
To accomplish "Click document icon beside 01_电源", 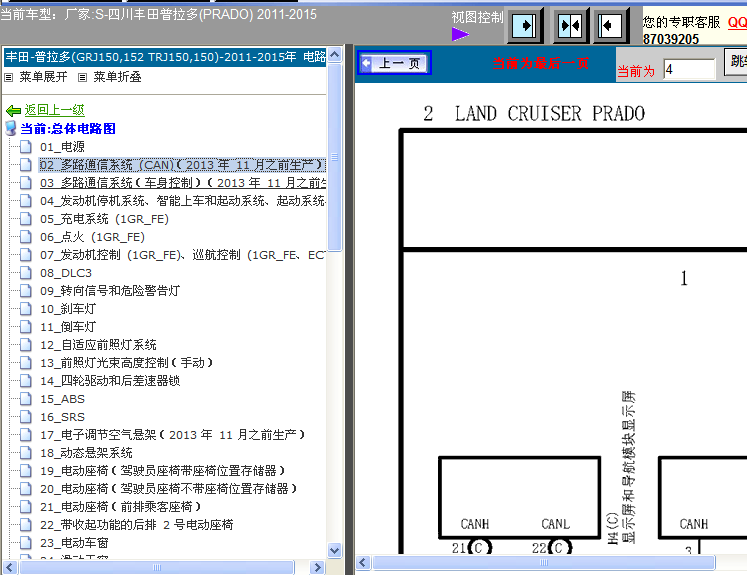I will pos(26,146).
